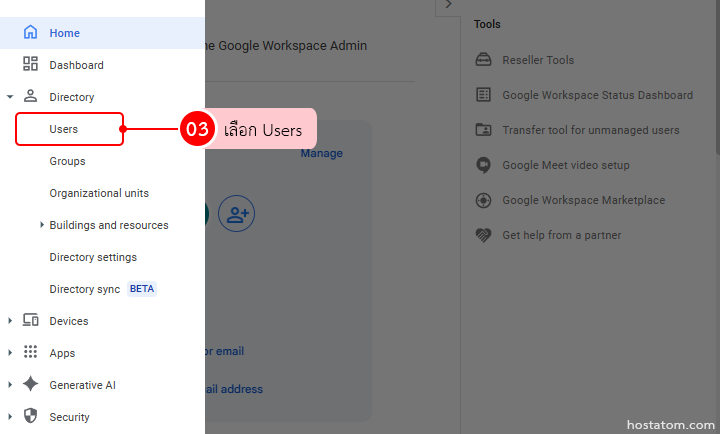Viewport: 720px width, 434px height.
Task: Open Home in the sidebar
Action: (102, 33)
